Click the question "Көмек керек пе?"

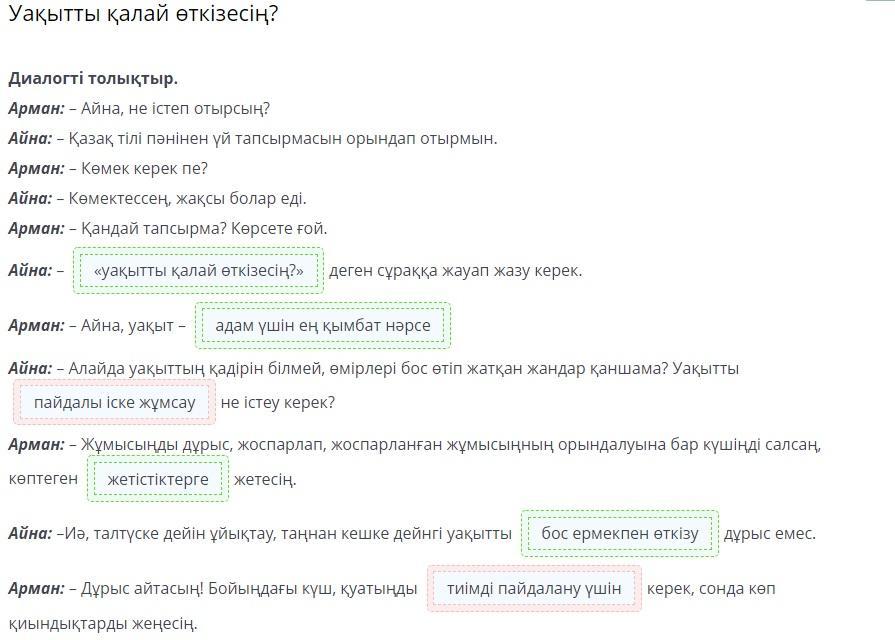(x=138, y=168)
